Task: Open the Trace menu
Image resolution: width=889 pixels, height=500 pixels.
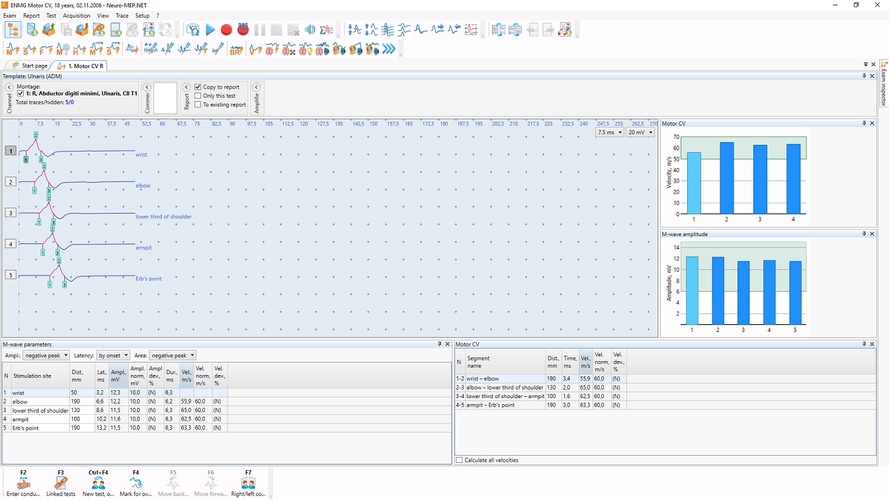Action: [122, 16]
